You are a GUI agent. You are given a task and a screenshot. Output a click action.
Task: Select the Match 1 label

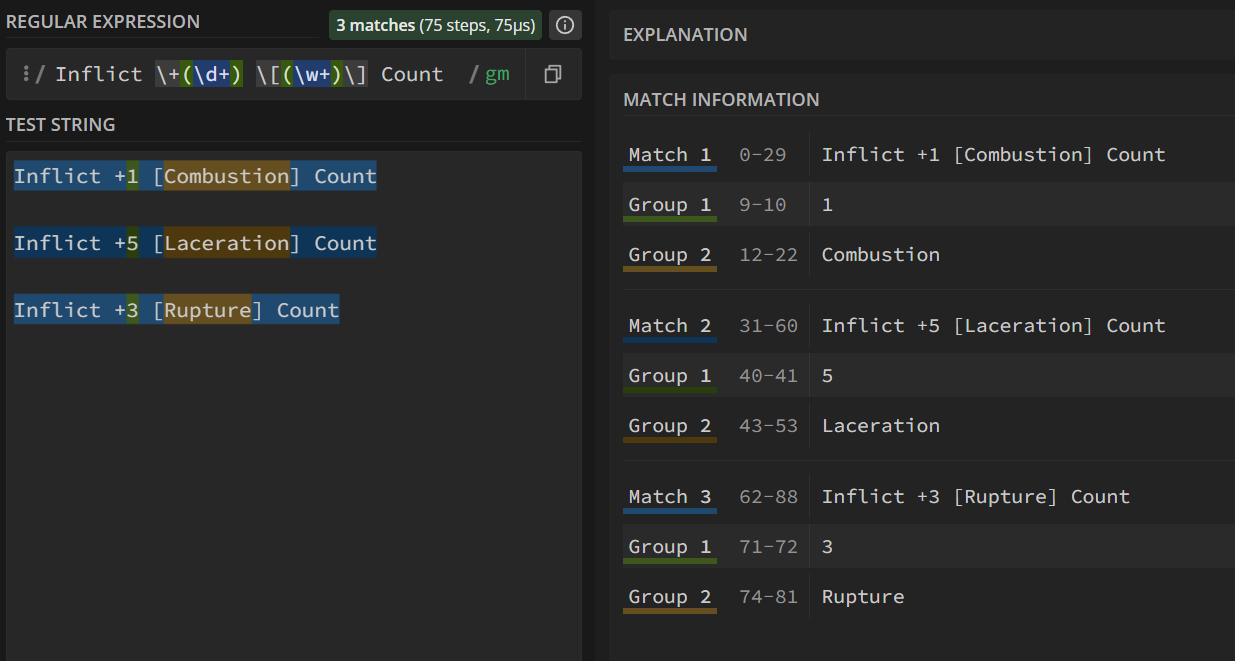[x=669, y=155]
